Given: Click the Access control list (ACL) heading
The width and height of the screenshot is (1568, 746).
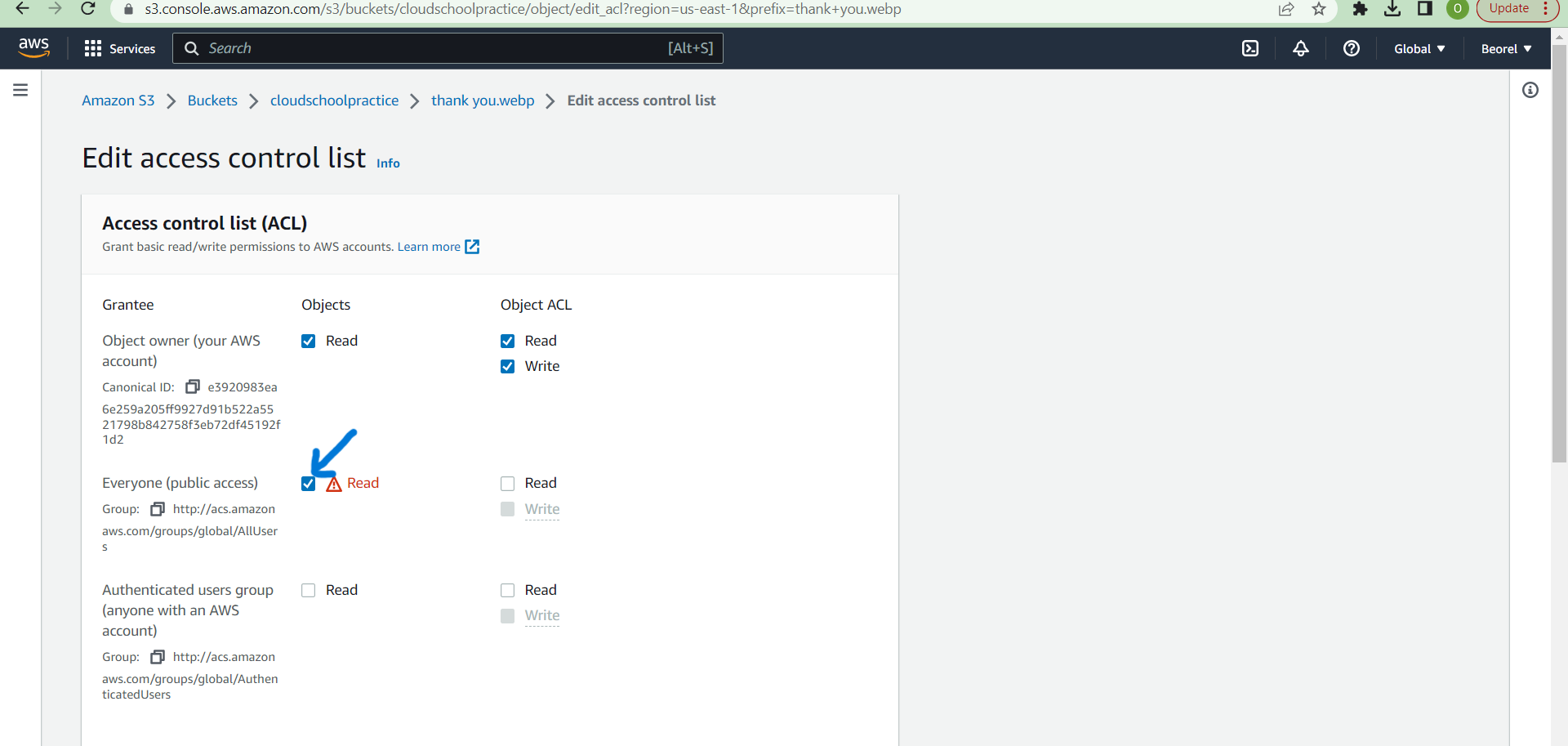Looking at the screenshot, I should [x=205, y=223].
